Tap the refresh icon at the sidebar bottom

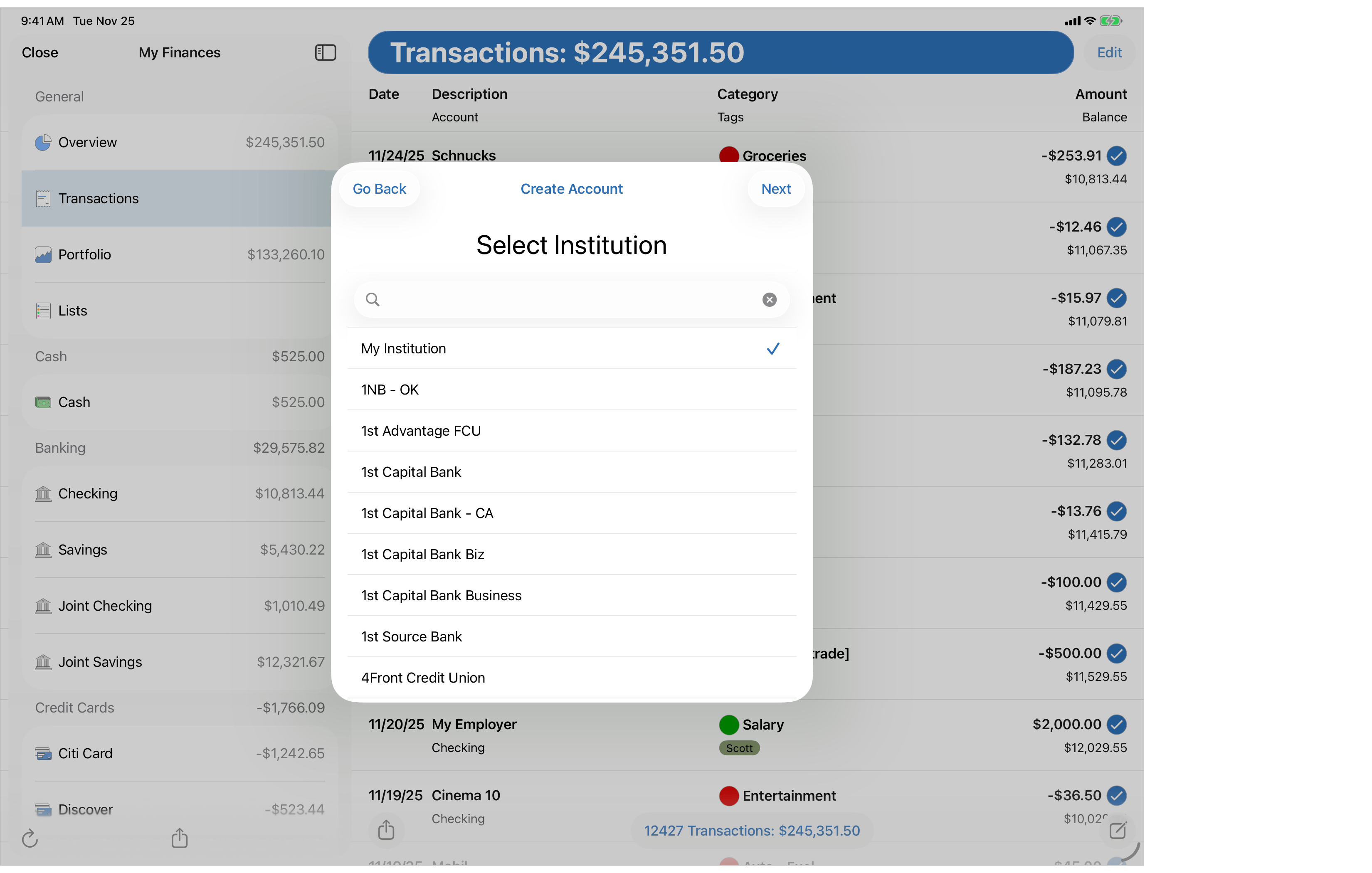click(30, 838)
